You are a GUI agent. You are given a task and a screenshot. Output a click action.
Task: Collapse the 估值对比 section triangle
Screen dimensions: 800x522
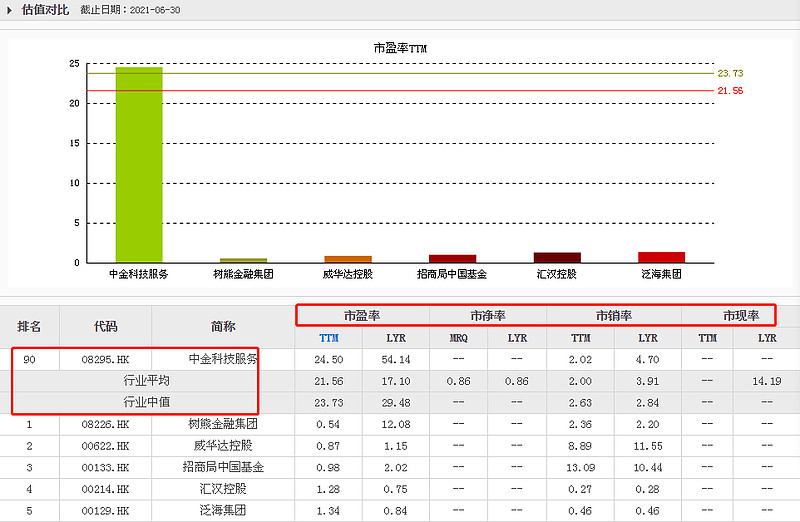point(9,10)
